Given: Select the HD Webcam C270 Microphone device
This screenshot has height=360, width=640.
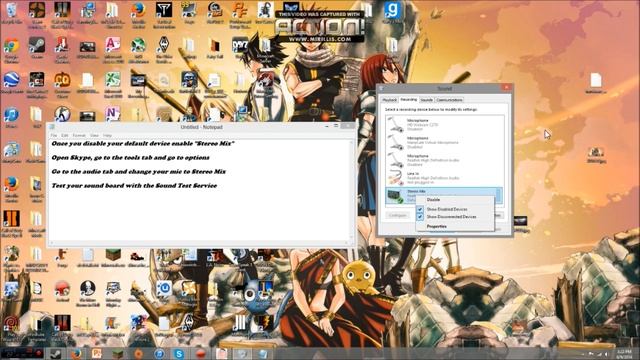Looking at the screenshot, I should click(444, 124).
